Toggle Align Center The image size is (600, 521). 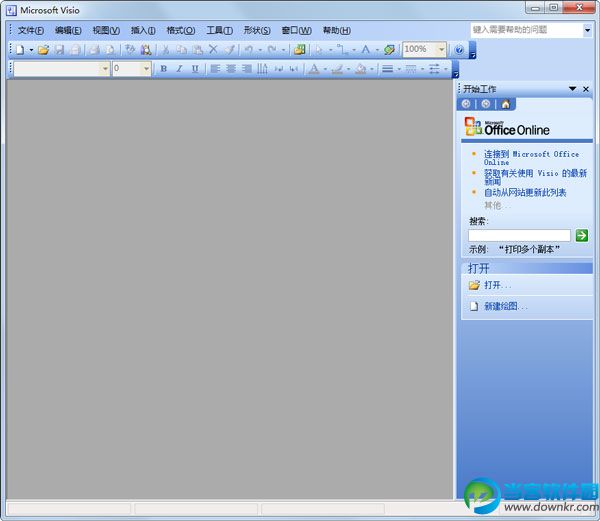coord(231,69)
